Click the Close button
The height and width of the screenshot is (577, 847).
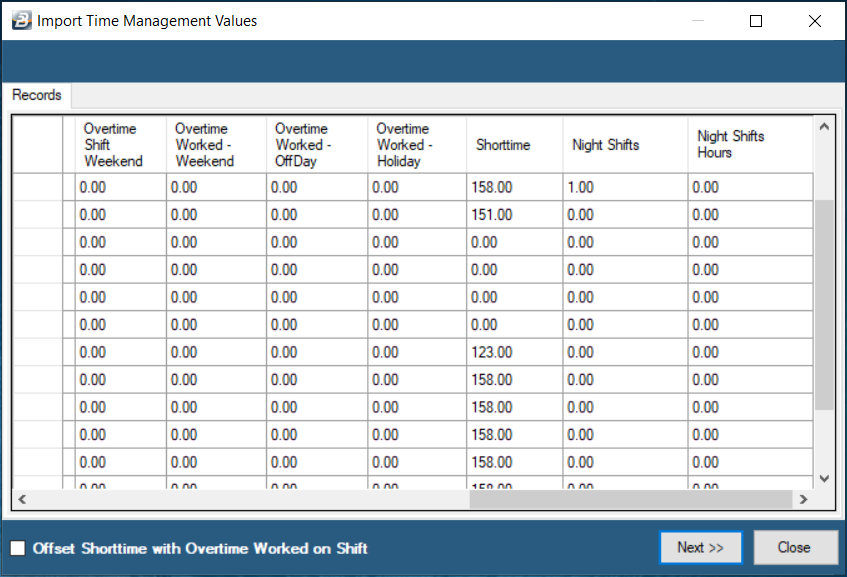click(x=795, y=547)
